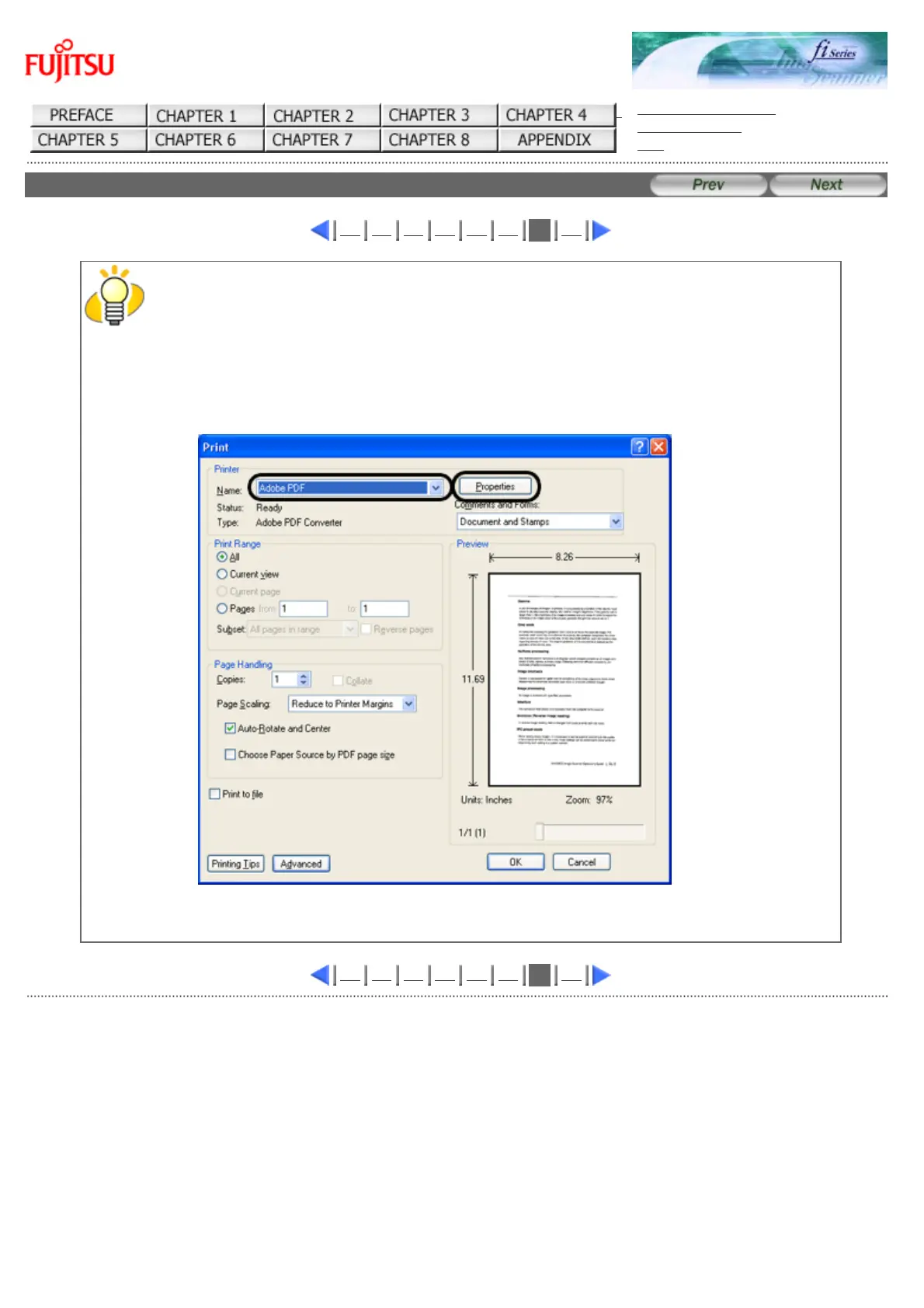924x1308 pixels.
Task: Open the PREFACE tab
Action: tap(89, 115)
